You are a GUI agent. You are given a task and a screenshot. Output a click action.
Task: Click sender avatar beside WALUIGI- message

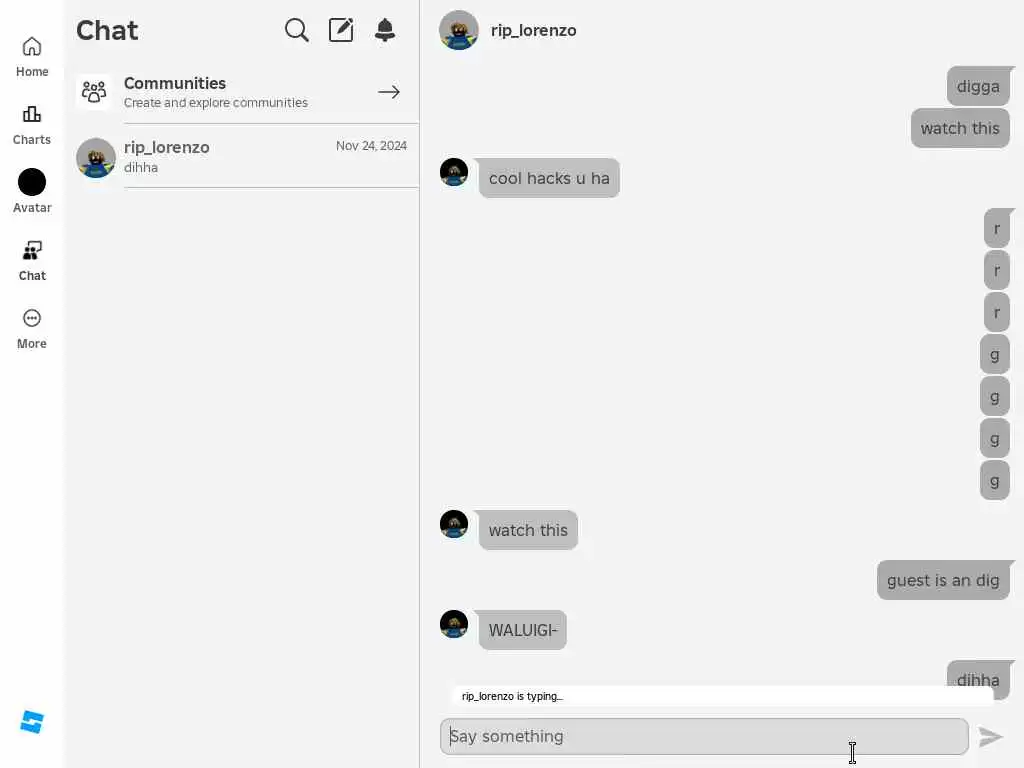454,624
